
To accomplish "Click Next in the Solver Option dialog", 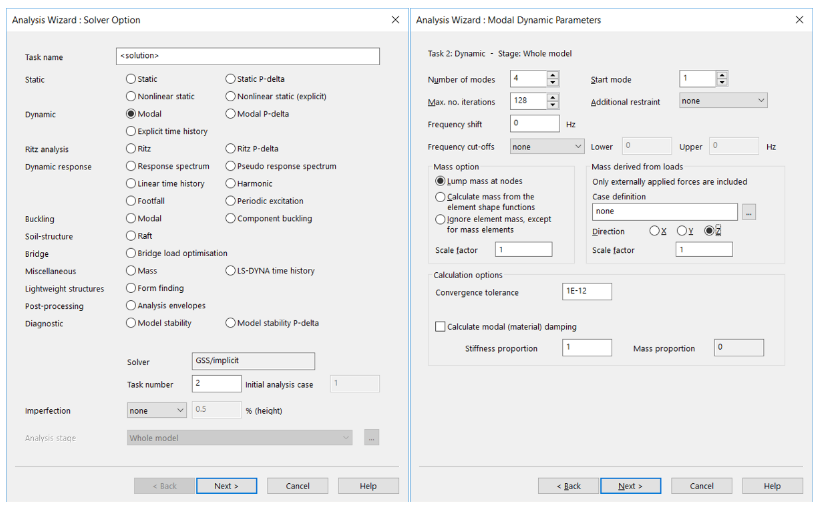I will pyautogui.click(x=225, y=486).
